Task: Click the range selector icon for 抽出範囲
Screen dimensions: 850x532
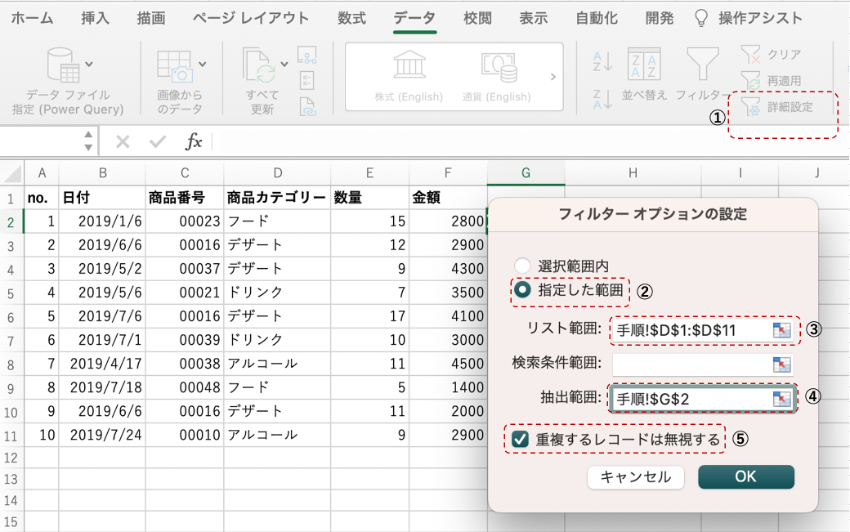Action: click(x=781, y=399)
